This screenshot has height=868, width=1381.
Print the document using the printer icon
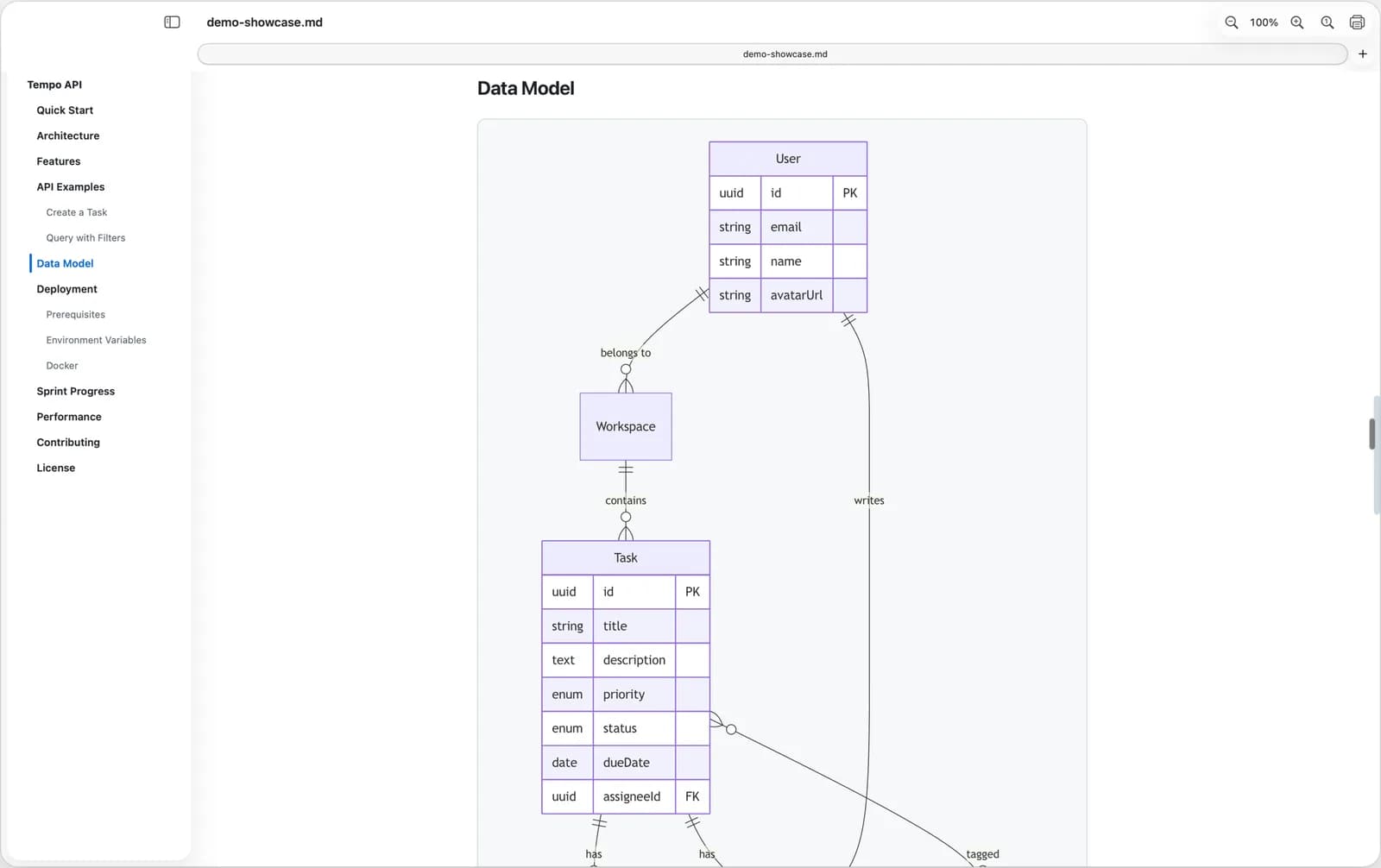pos(1357,22)
